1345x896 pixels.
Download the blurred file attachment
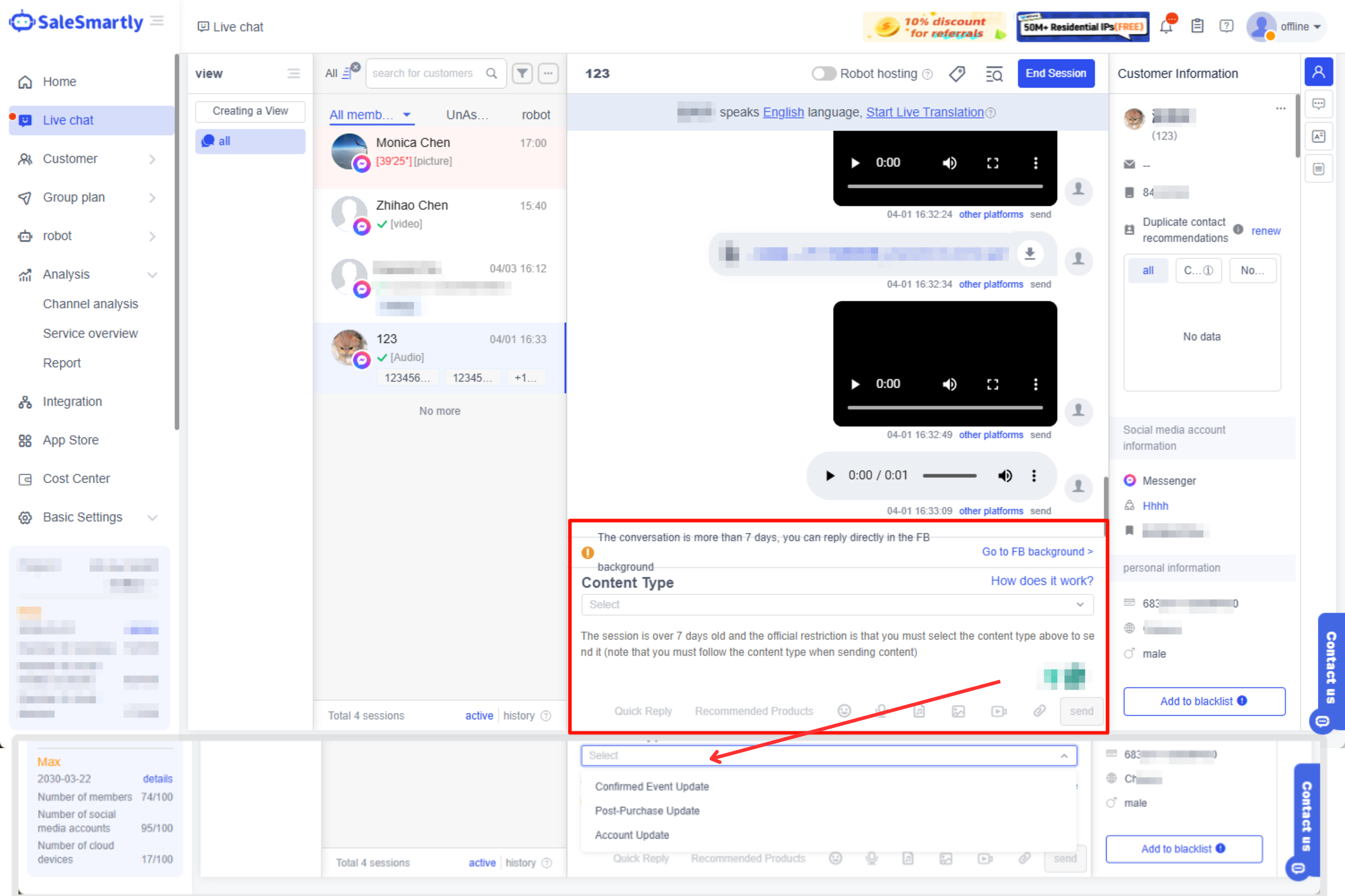(1030, 253)
